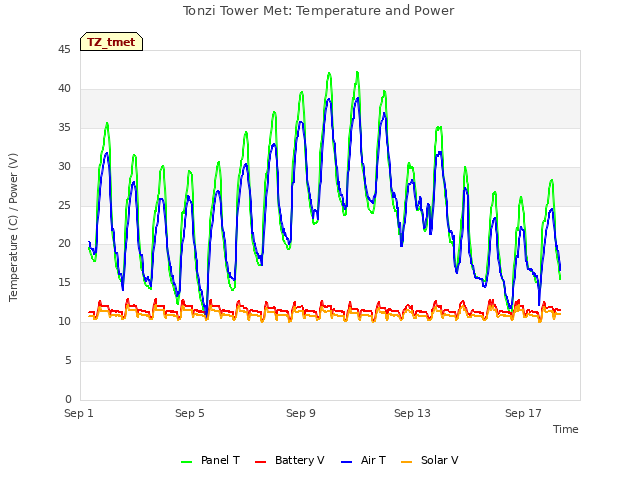Toggle the Panel T legend entry
This screenshot has height=480, width=640.
click(x=210, y=460)
